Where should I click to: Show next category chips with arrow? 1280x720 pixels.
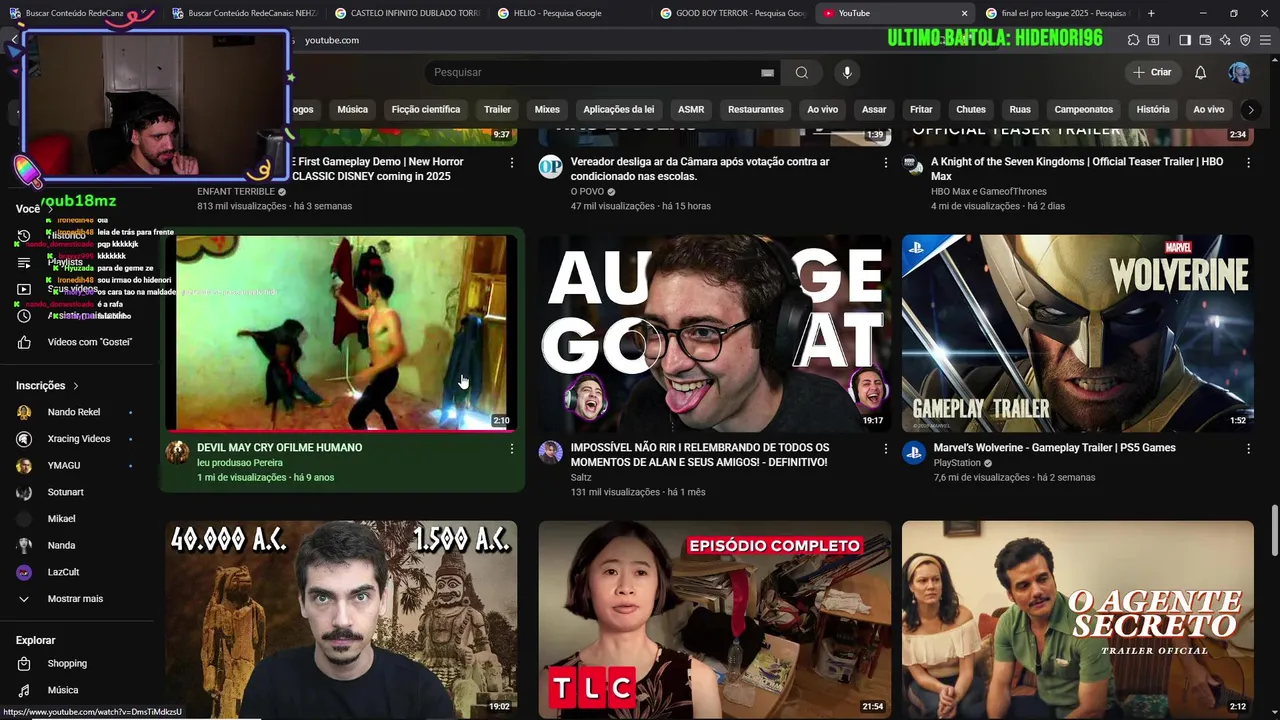pyautogui.click(x=1250, y=110)
